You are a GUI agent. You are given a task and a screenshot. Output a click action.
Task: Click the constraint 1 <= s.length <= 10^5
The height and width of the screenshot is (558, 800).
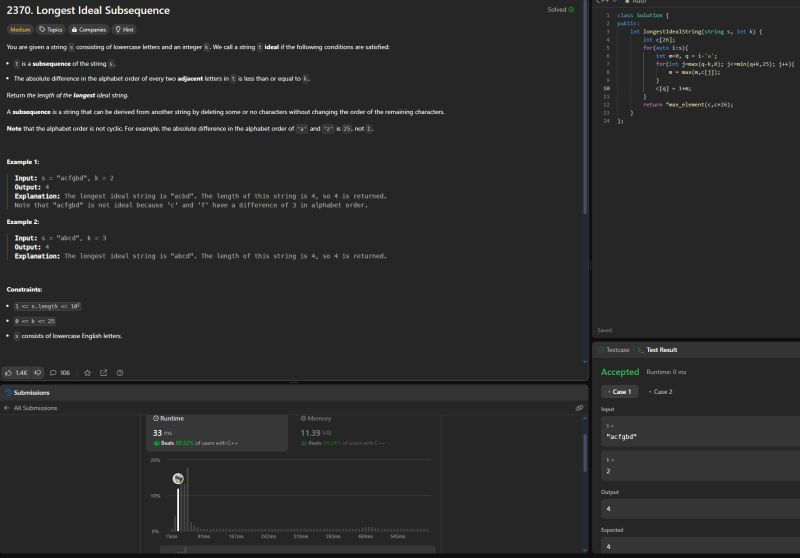(47, 306)
